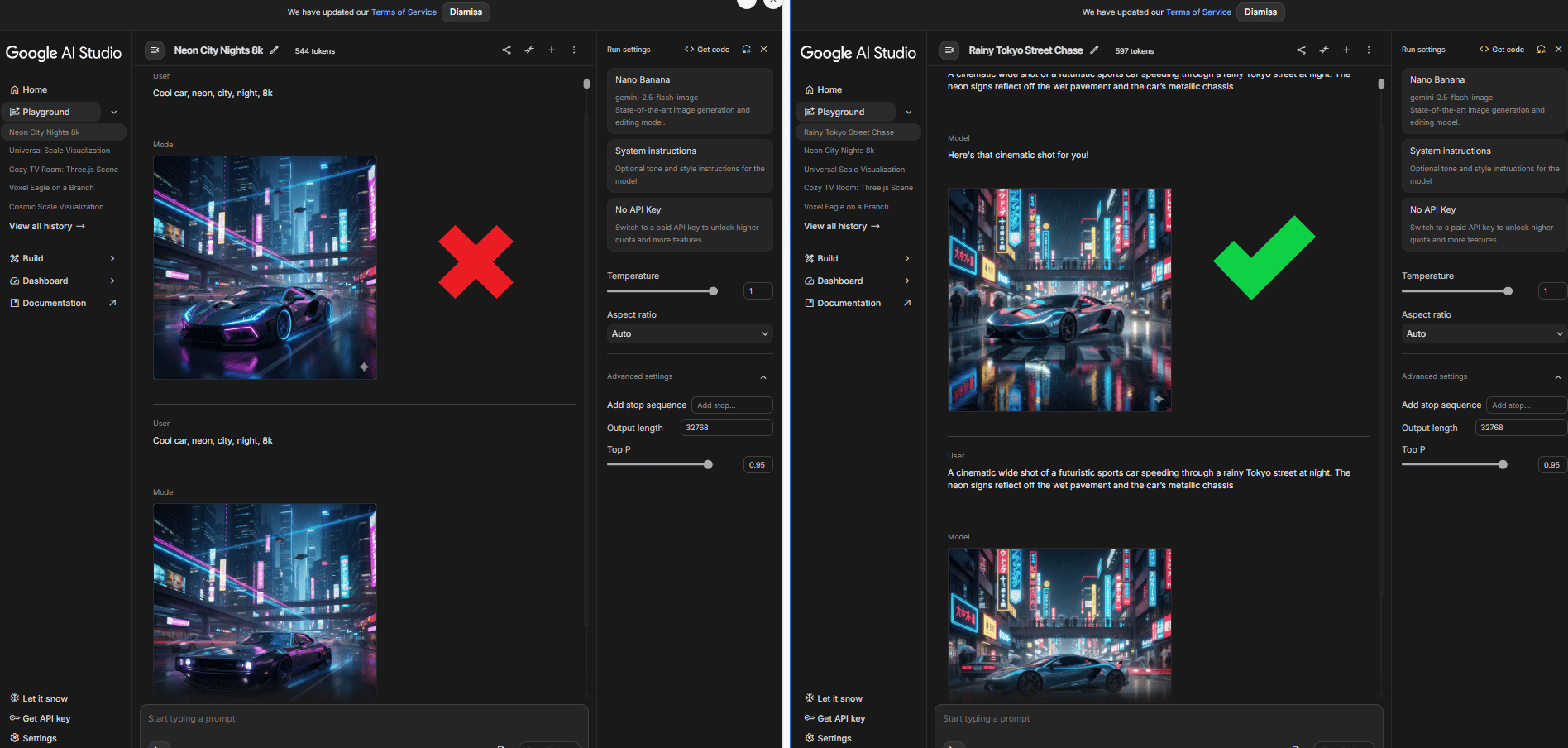Click the plus new chat icon in left window
The image size is (1568, 748).
tap(552, 50)
